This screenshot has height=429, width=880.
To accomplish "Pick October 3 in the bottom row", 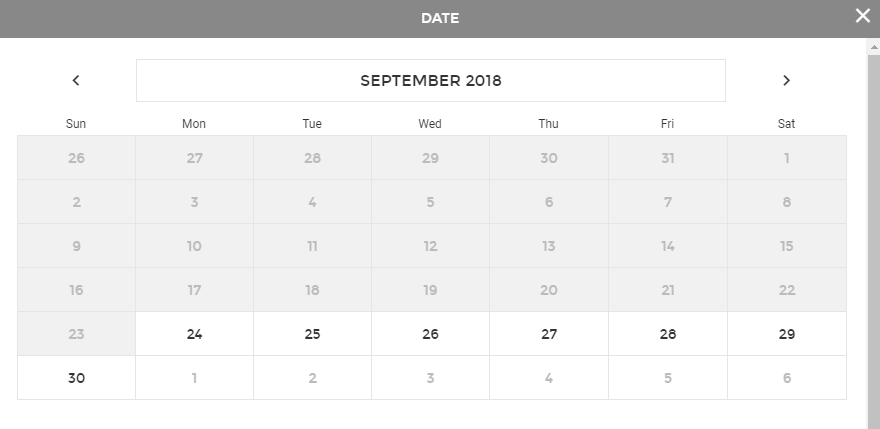I will coord(430,378).
